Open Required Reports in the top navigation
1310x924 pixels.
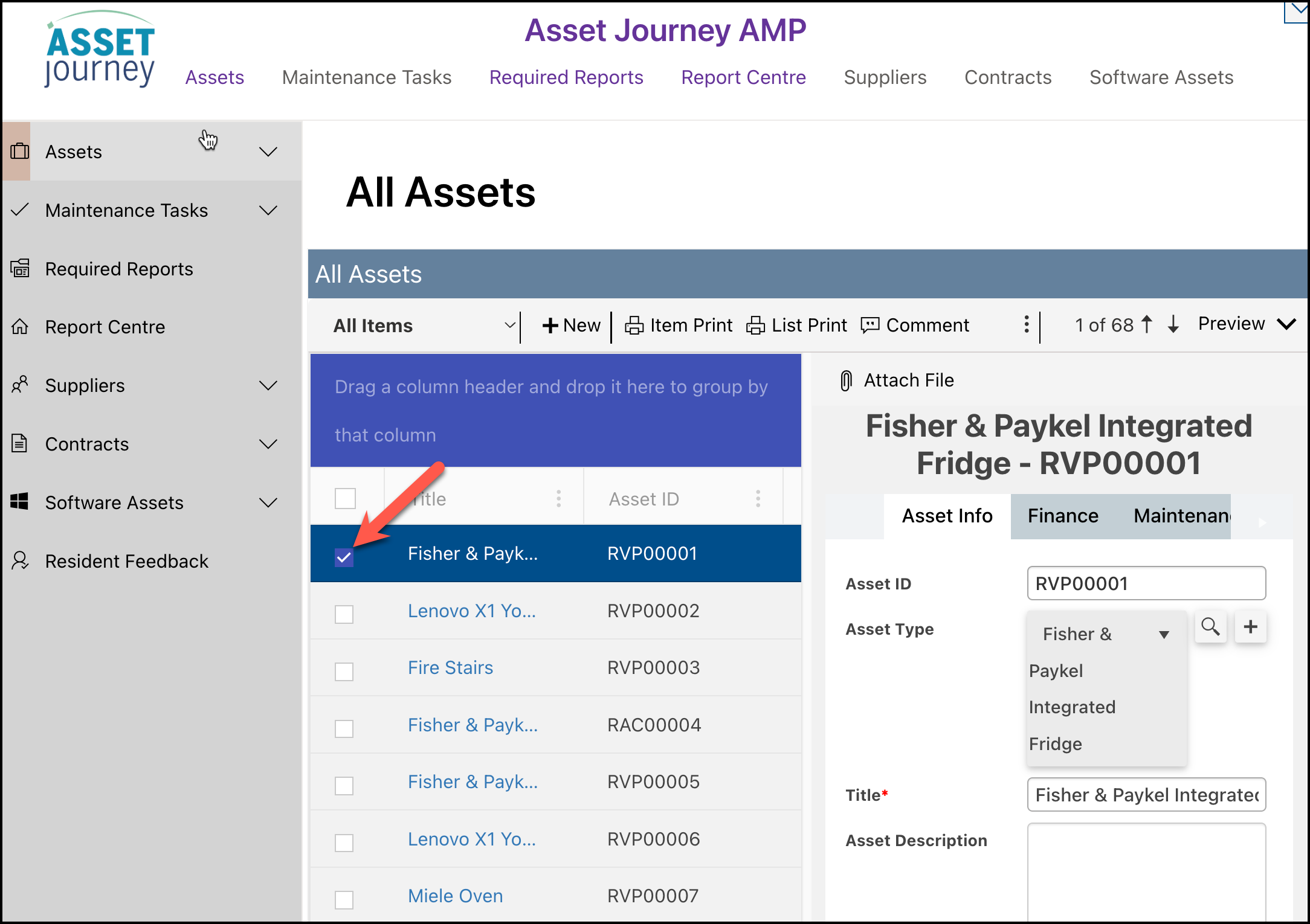tap(566, 77)
